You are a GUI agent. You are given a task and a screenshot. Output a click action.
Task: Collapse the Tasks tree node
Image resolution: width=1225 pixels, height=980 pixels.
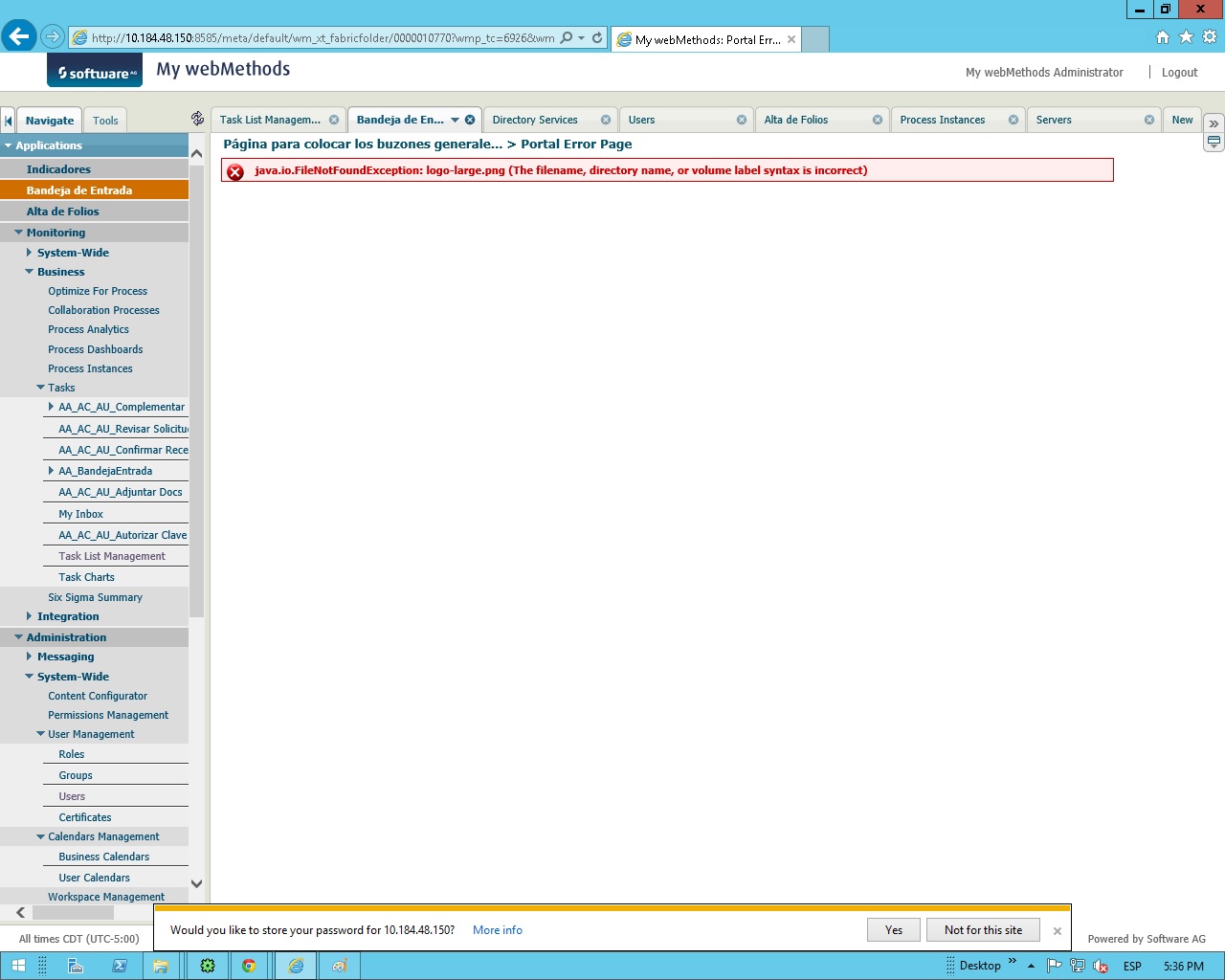tap(40, 388)
